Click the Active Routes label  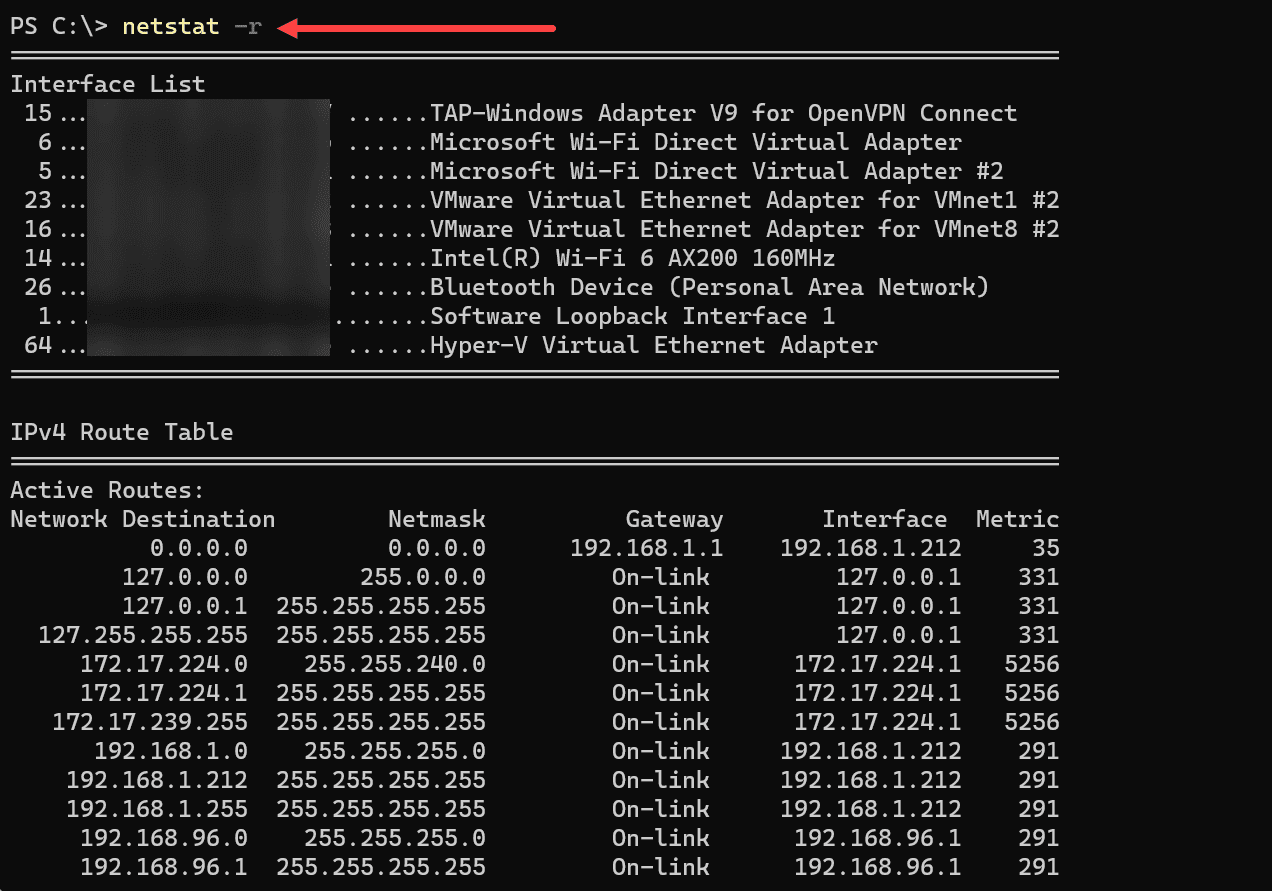[x=108, y=490]
